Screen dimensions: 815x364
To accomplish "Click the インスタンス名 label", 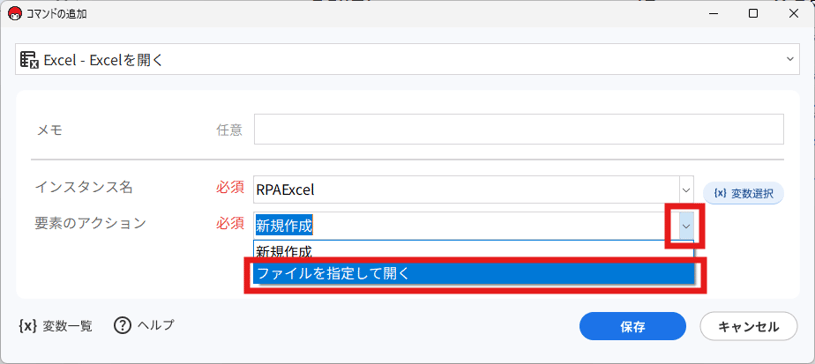I will click(84, 187).
